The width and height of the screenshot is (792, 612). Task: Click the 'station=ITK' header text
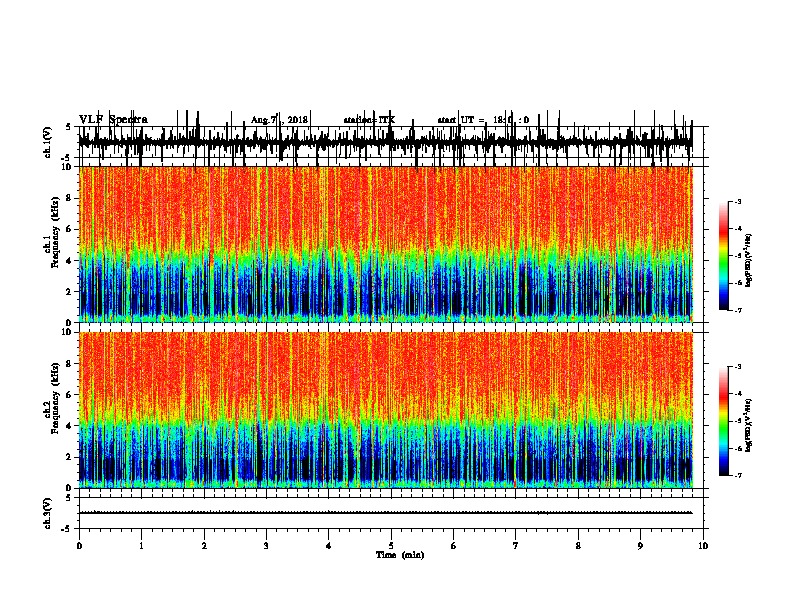coord(369,120)
